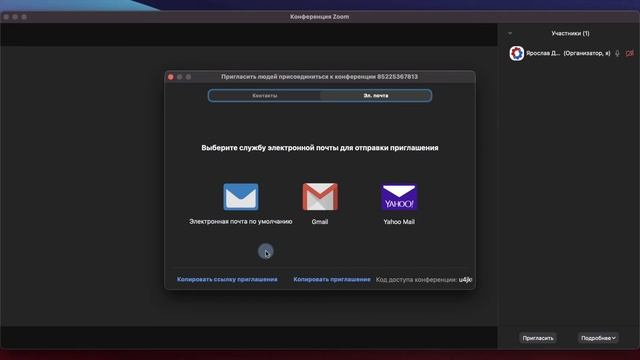Close the invite dialog with red button
This screenshot has height=360, width=640.
pyautogui.click(x=171, y=77)
